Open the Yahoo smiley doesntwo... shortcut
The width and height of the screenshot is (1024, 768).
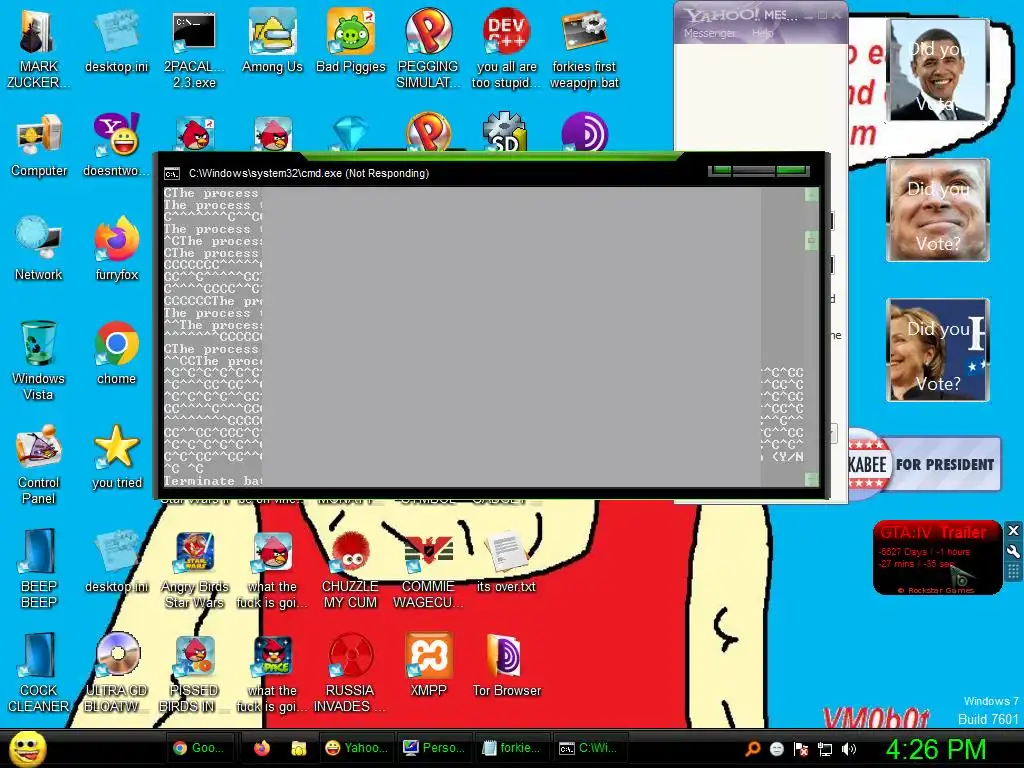(x=116, y=145)
